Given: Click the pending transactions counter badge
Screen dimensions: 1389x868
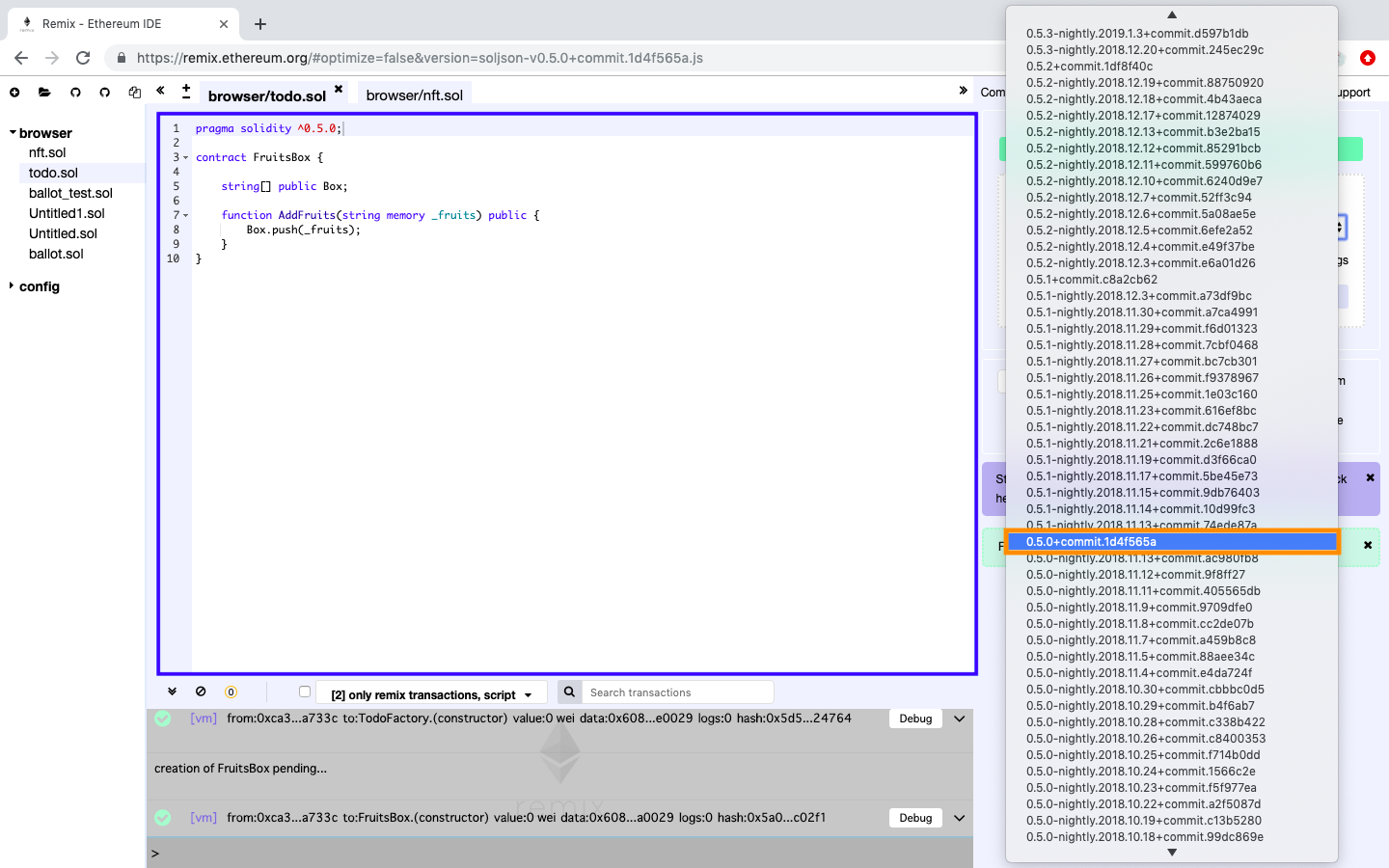Looking at the screenshot, I should coord(231,692).
